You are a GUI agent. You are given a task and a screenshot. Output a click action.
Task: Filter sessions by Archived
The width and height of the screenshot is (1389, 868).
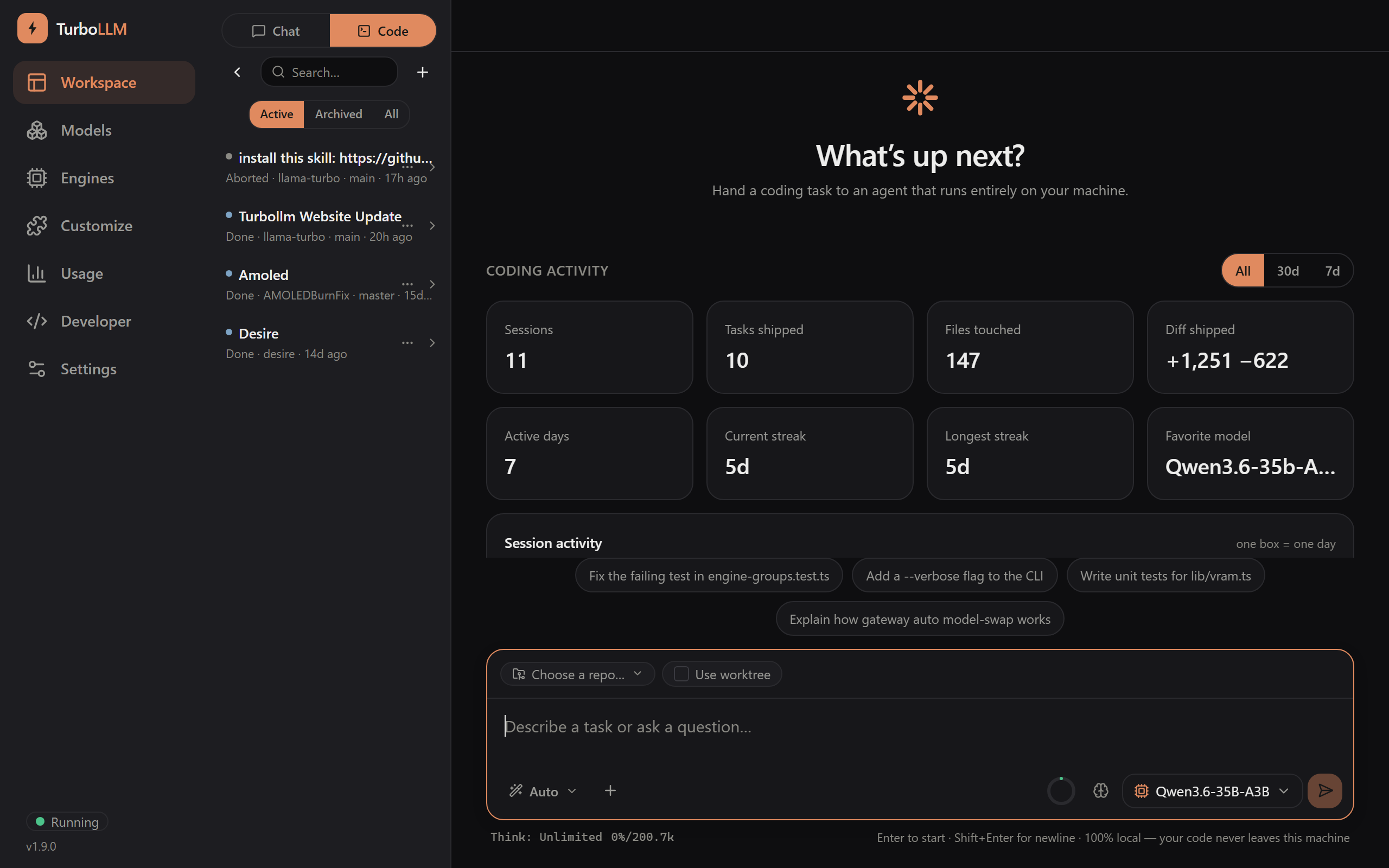tap(339, 114)
